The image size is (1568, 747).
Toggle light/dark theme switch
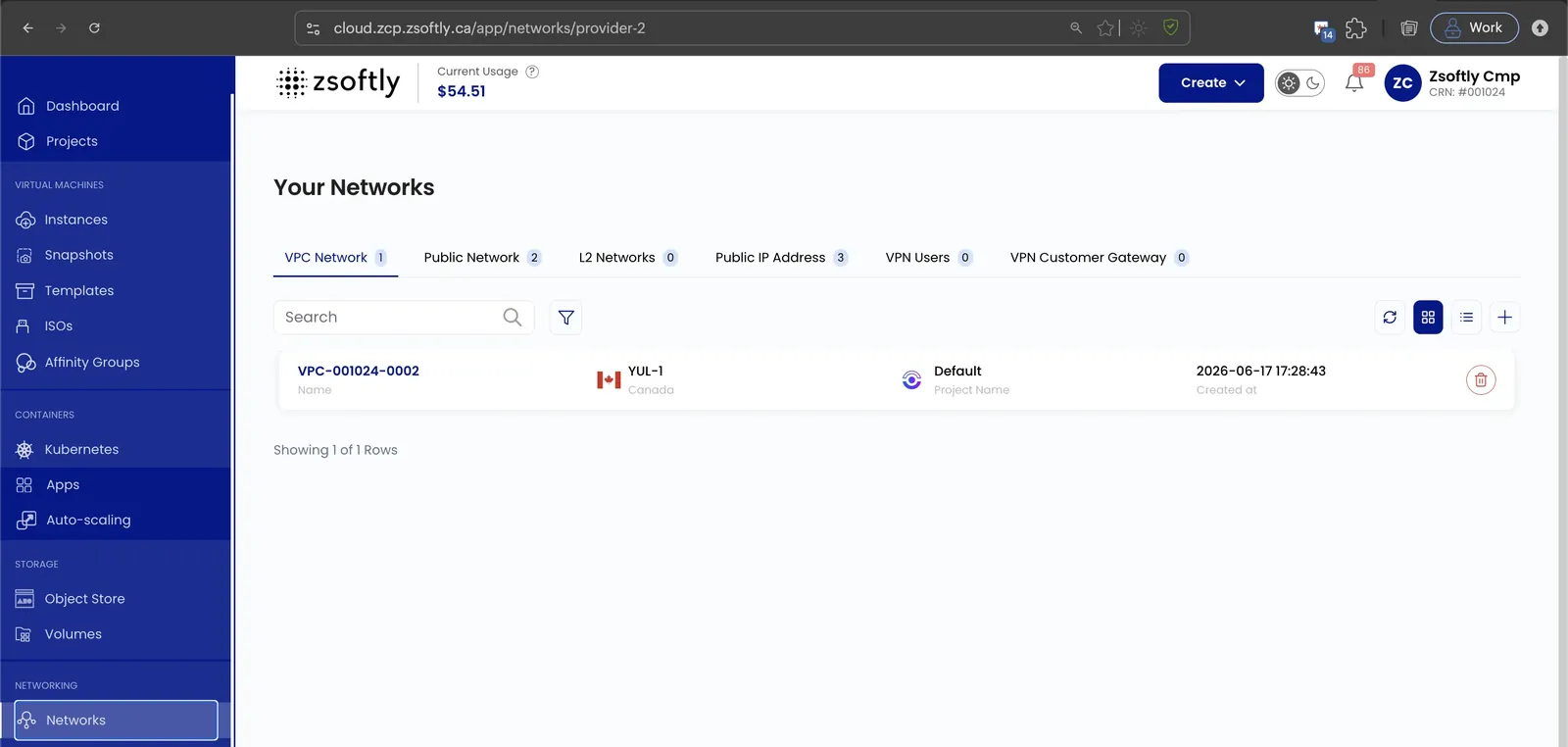[x=1299, y=83]
